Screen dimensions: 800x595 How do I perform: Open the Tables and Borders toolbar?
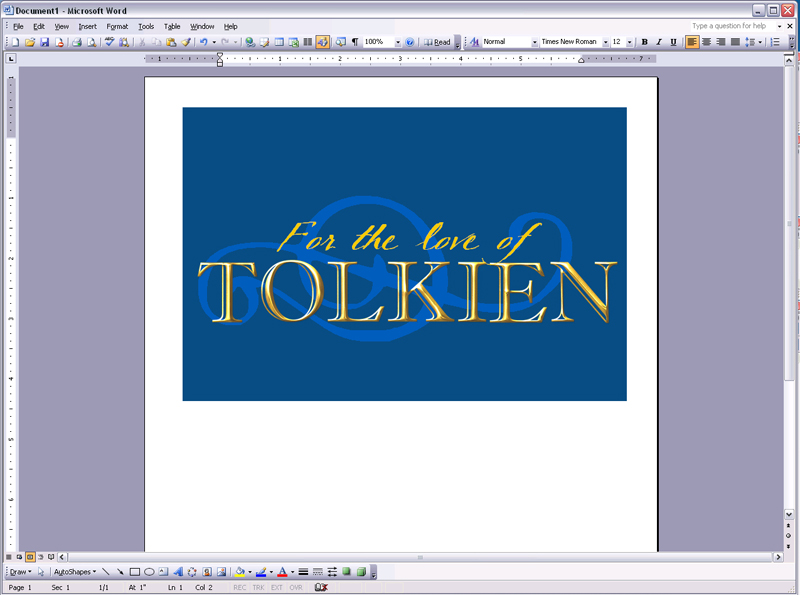tap(264, 42)
